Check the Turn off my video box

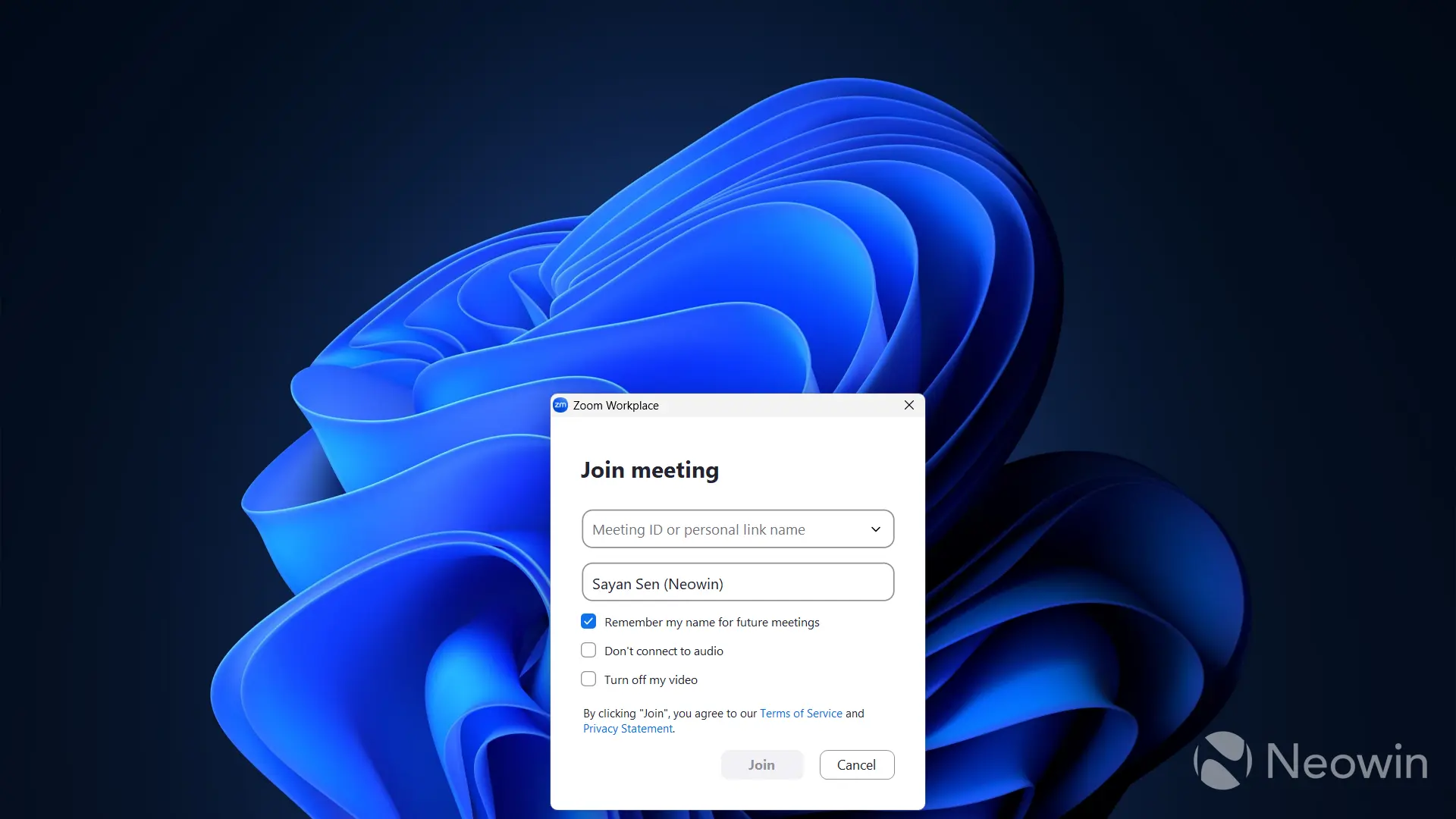[588, 679]
